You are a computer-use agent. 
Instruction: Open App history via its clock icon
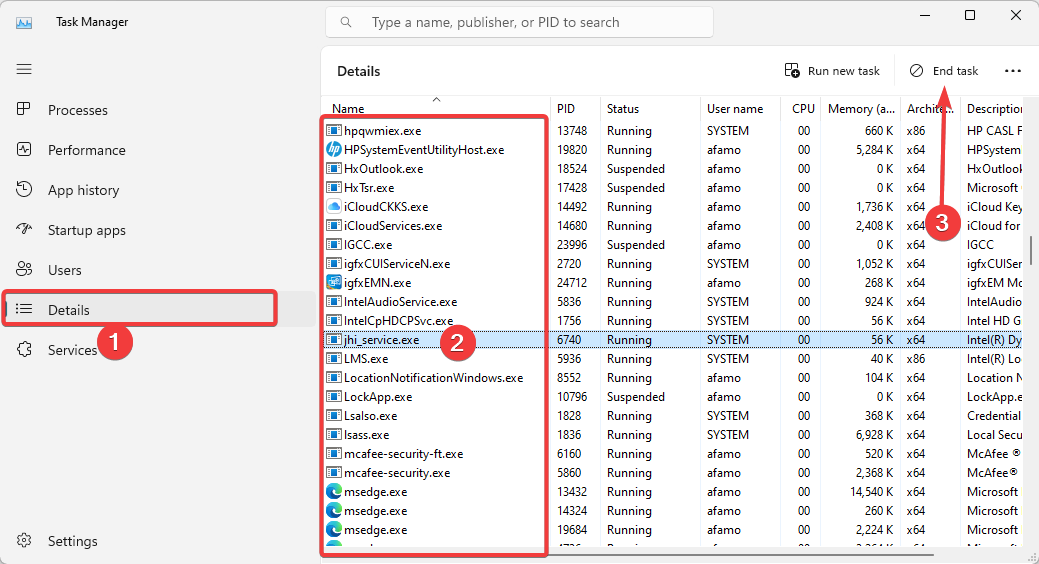(x=24, y=190)
